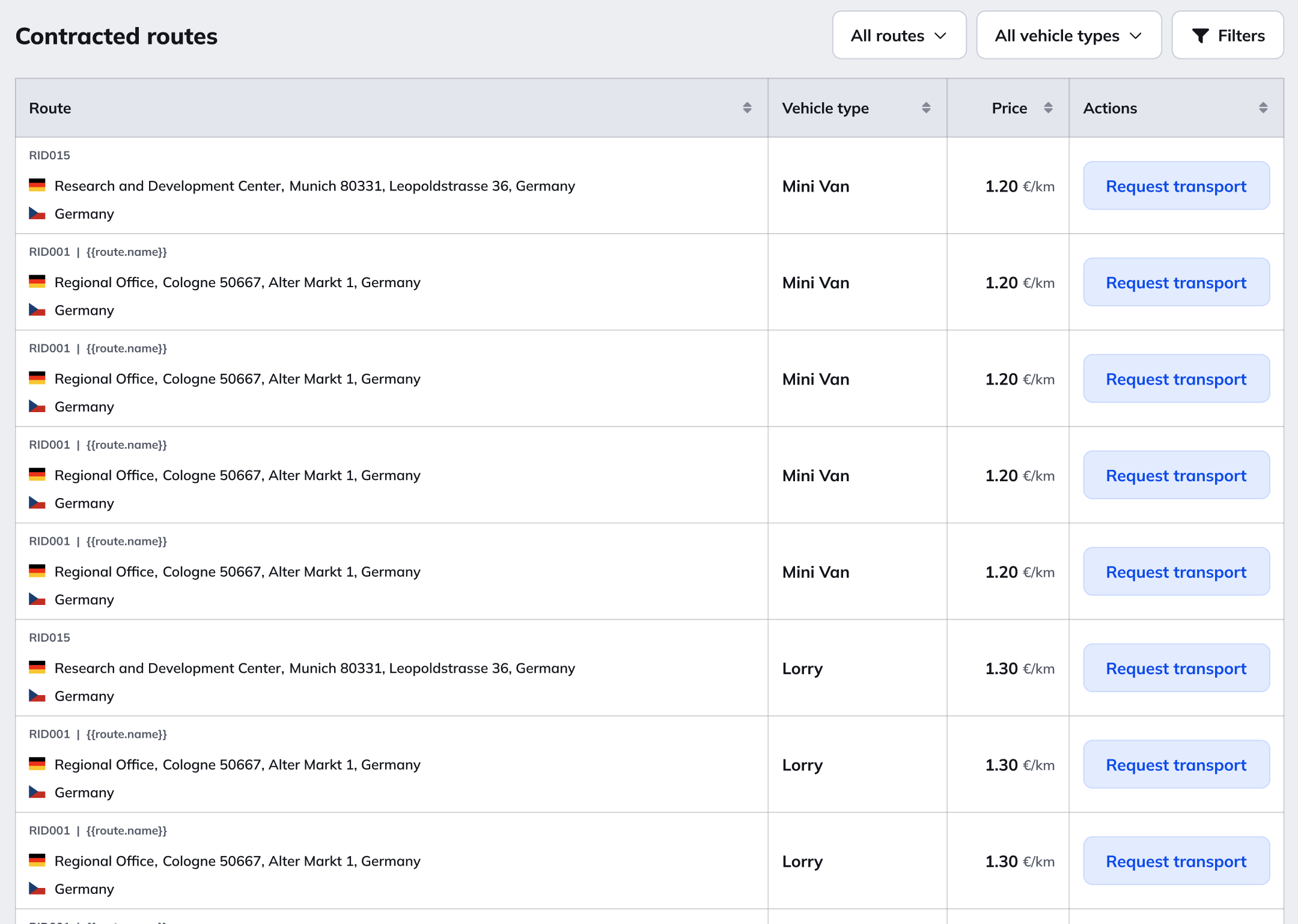
Task: Open the All routes dropdown
Action: coord(899,35)
